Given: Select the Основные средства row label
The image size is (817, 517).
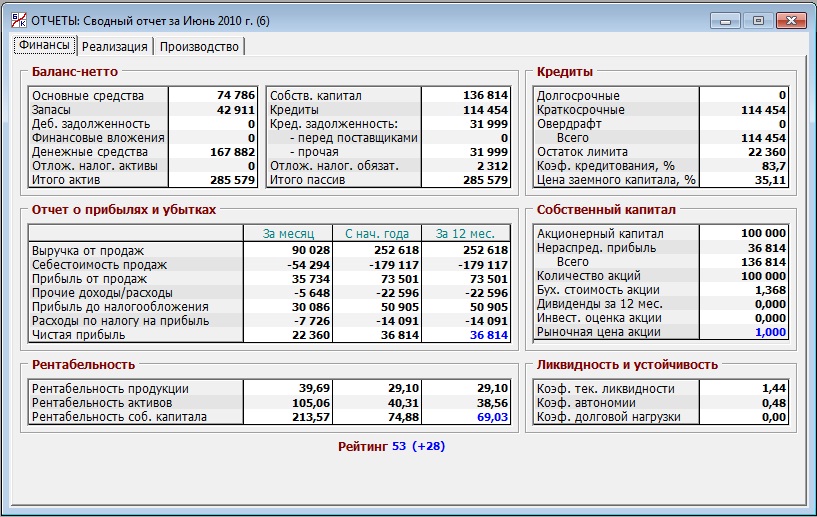Looking at the screenshot, I should pos(88,96).
